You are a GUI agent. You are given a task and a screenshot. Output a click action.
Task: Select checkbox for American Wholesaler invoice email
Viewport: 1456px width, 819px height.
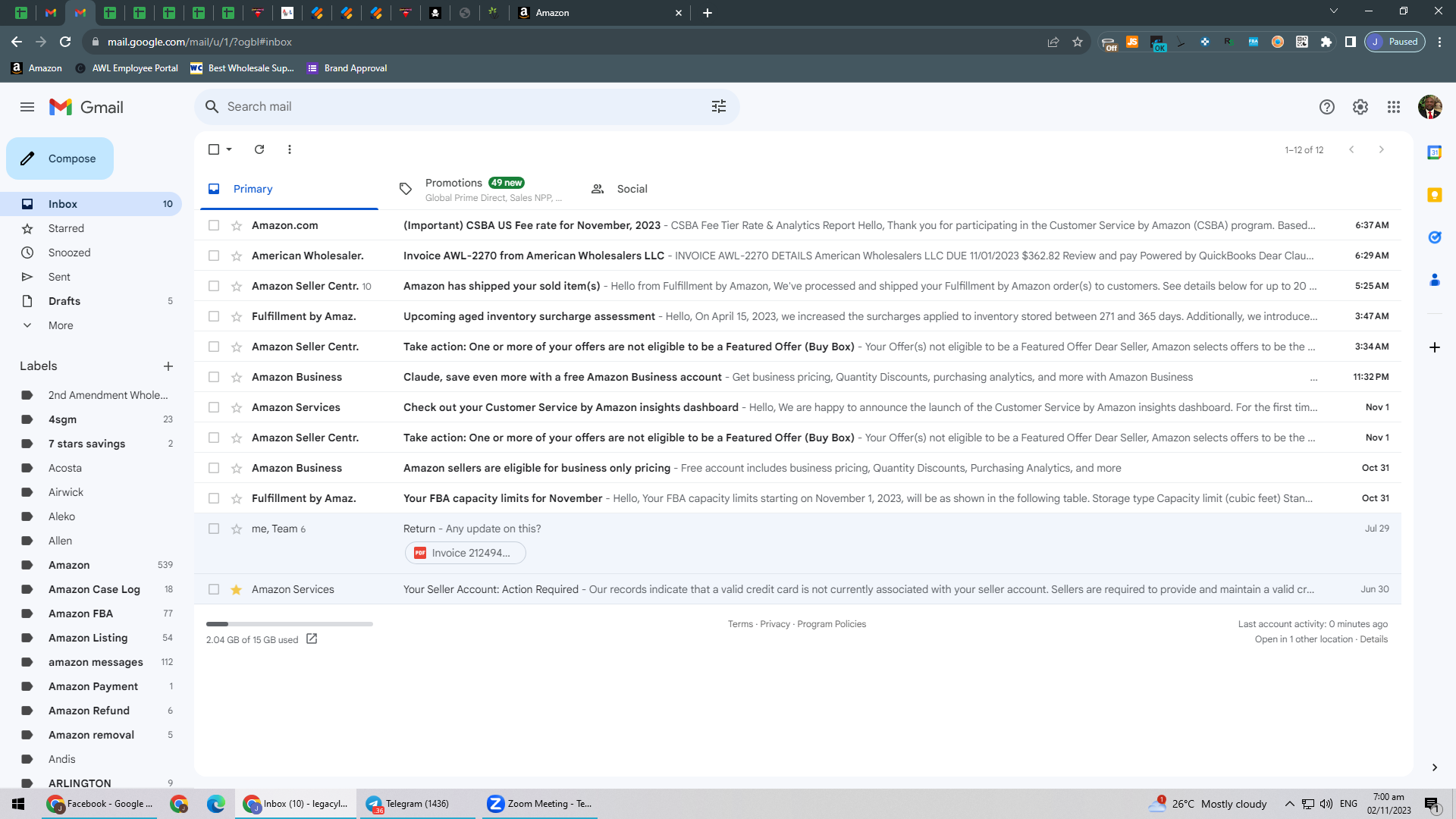coord(214,256)
